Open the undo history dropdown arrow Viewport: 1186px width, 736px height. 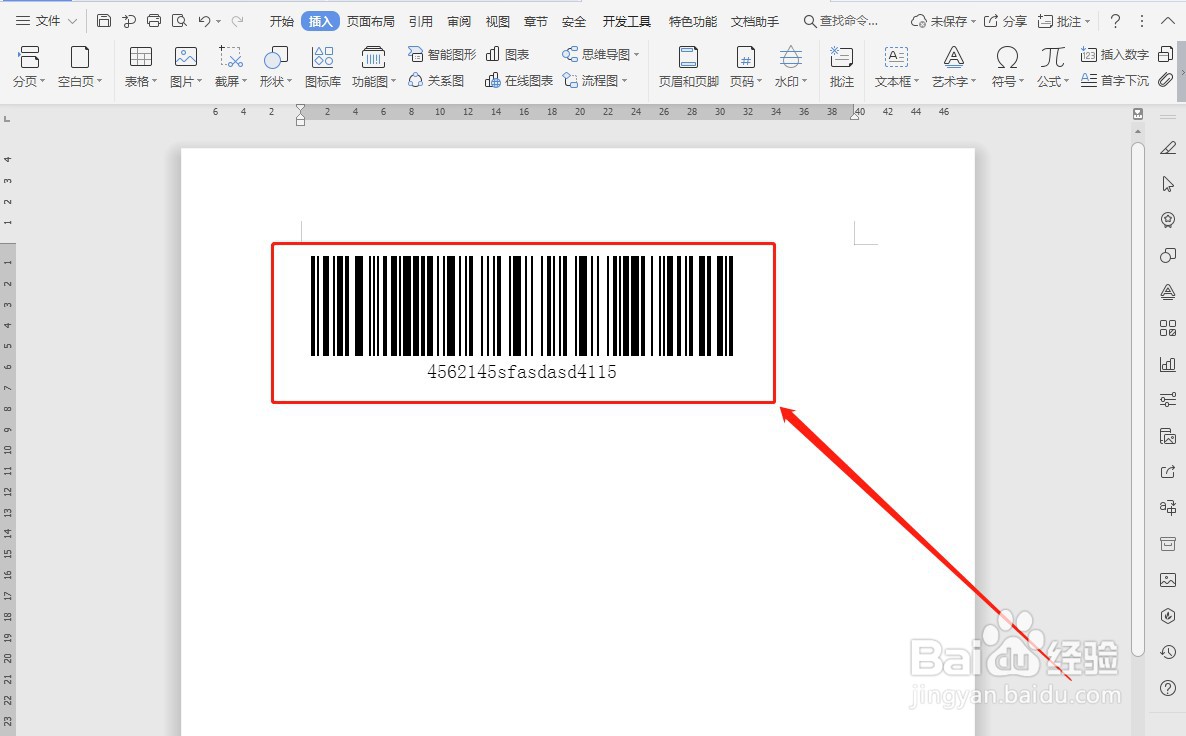click(x=219, y=22)
